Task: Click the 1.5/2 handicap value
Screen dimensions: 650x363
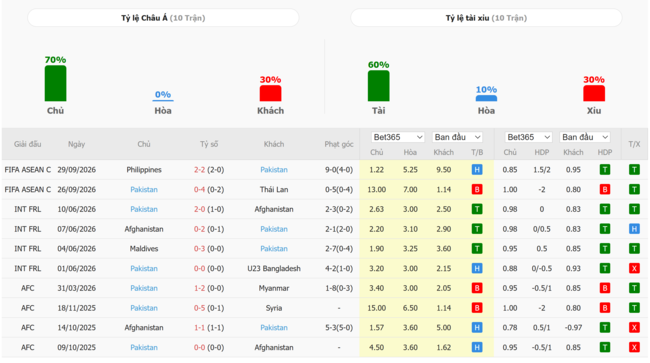Action: tap(542, 169)
